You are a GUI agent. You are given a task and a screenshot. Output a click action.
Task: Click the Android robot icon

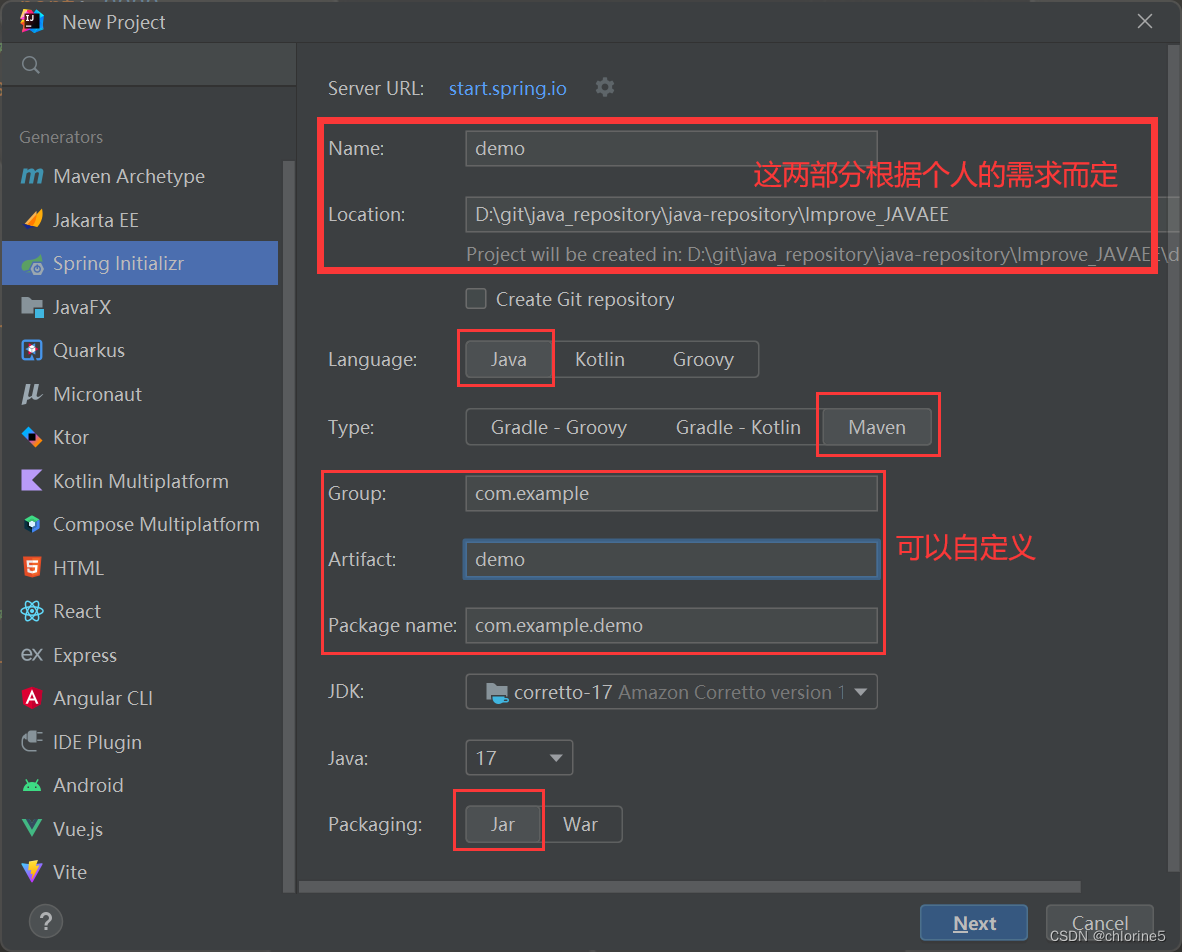(32, 785)
